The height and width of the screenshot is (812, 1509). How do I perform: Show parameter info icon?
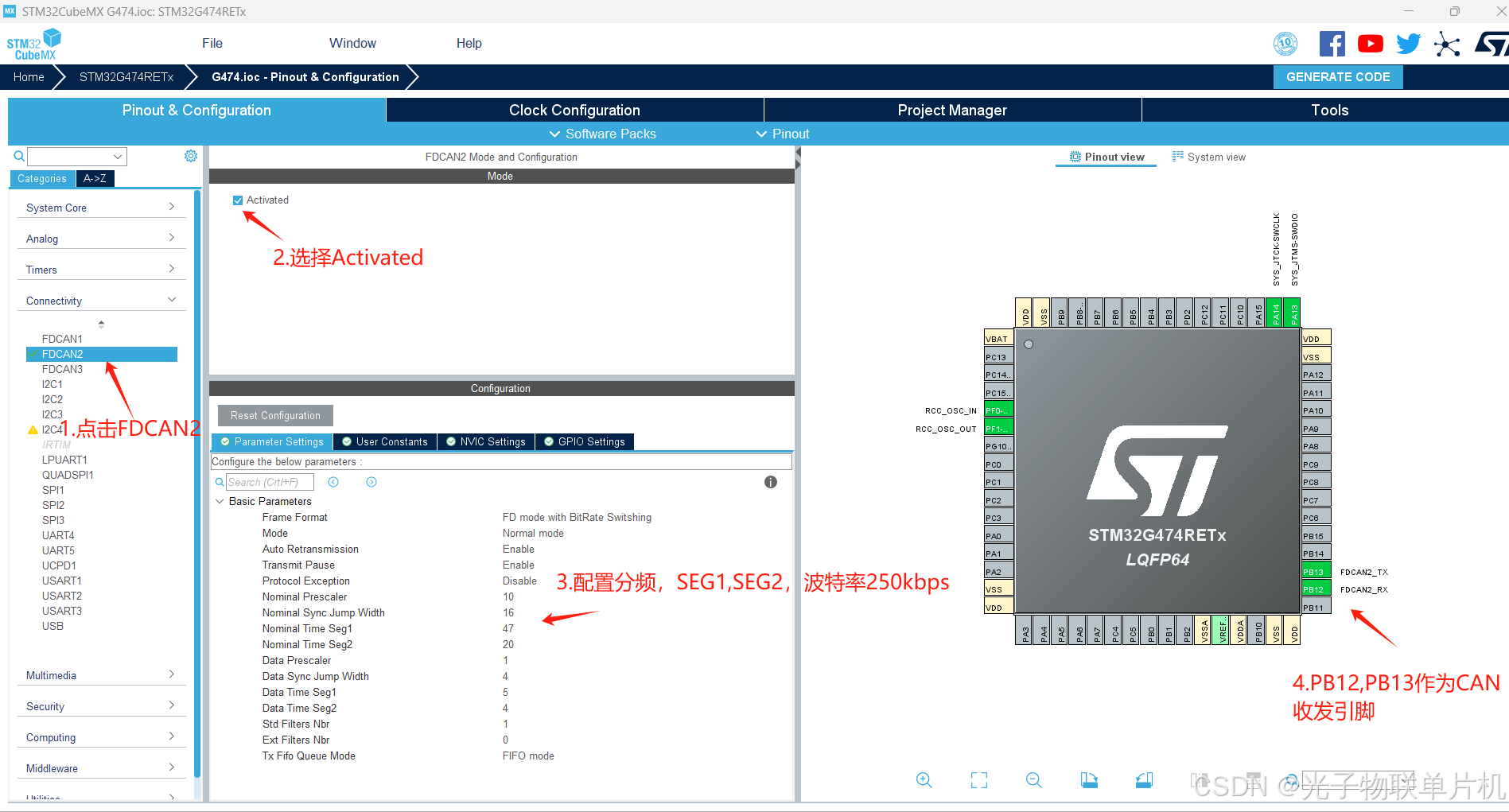[770, 482]
